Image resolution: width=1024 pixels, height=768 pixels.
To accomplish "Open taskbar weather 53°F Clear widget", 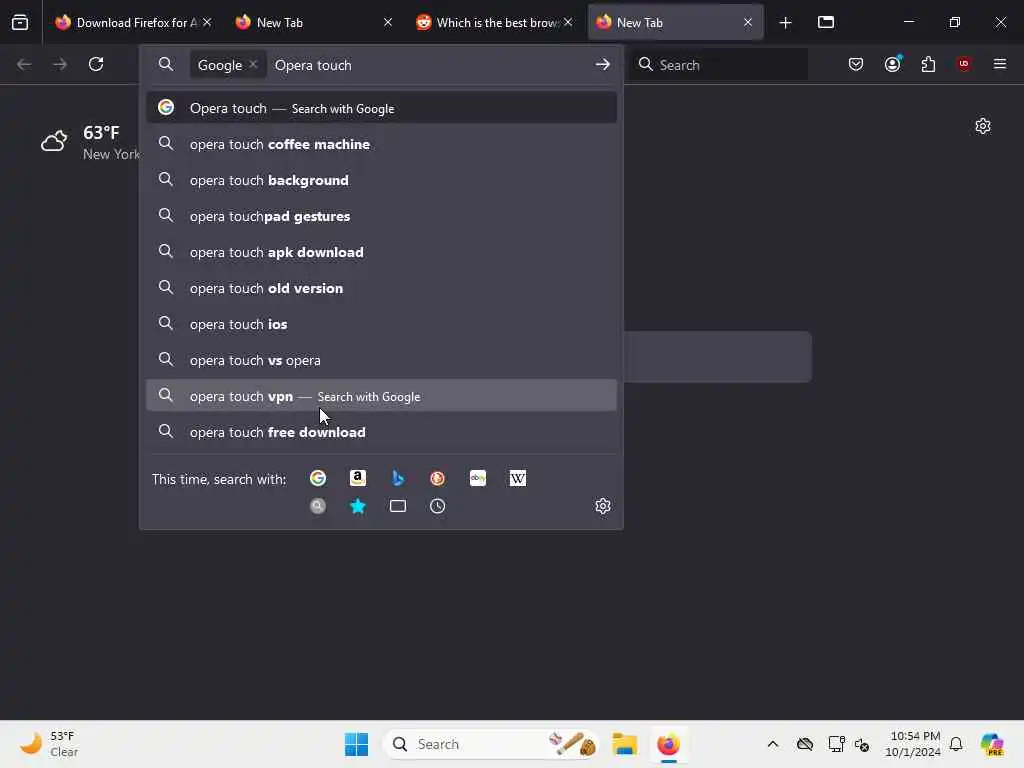I will [49, 744].
